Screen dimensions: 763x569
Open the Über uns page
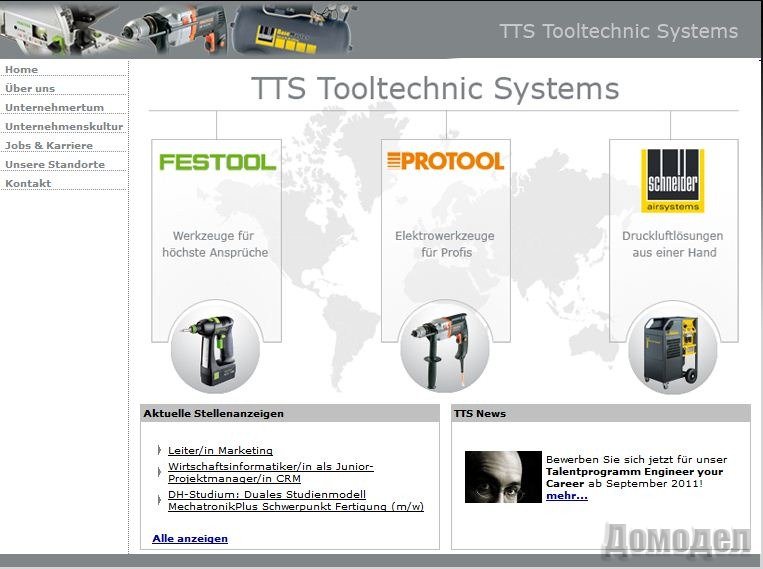(30, 89)
